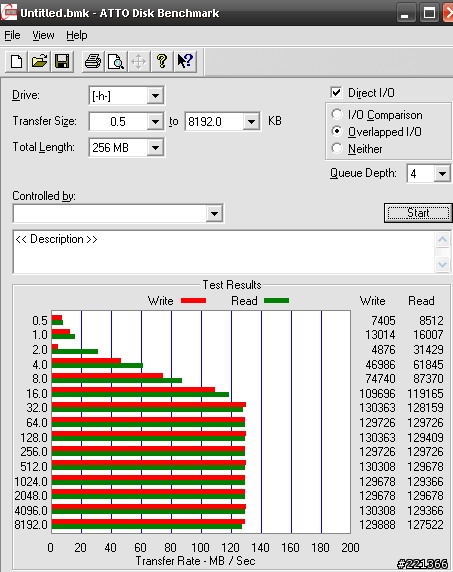Click the Transfer Rate - MB / Sec axis label
The width and height of the screenshot is (453, 572).
pyautogui.click(x=195, y=561)
